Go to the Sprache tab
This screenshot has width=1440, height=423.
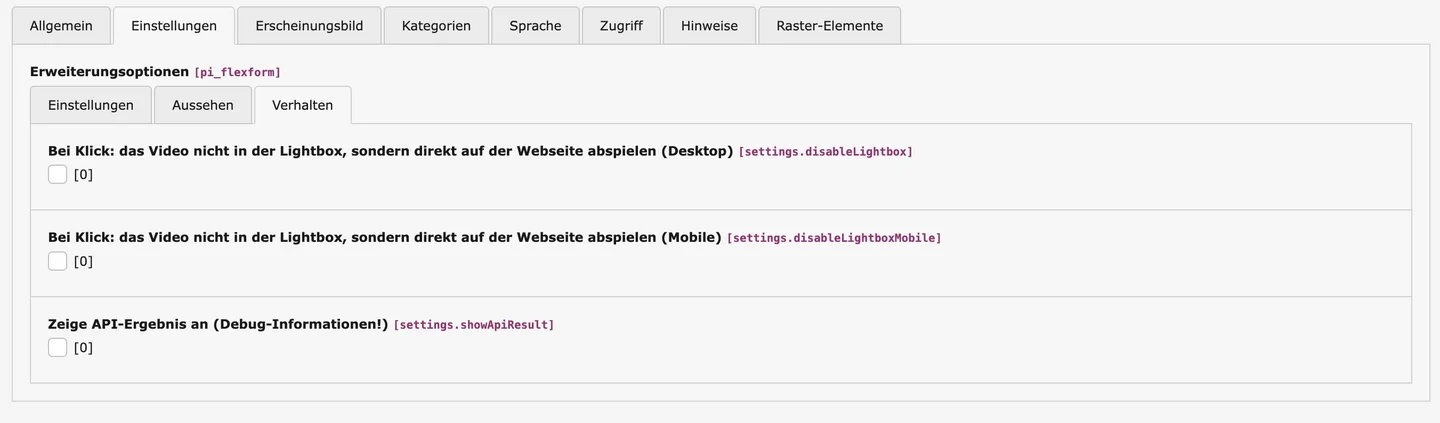coord(535,26)
